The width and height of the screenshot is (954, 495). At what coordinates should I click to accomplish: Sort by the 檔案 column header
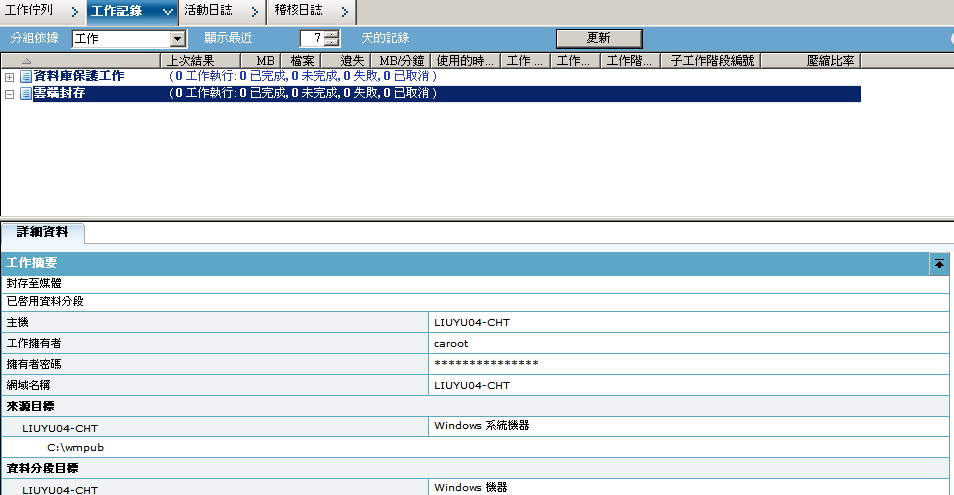[301, 61]
